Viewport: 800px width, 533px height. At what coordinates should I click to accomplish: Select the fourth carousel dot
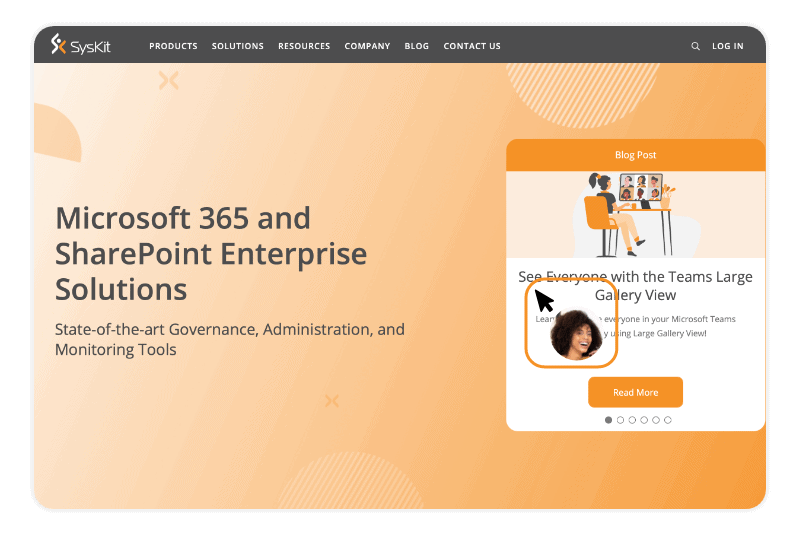point(644,420)
